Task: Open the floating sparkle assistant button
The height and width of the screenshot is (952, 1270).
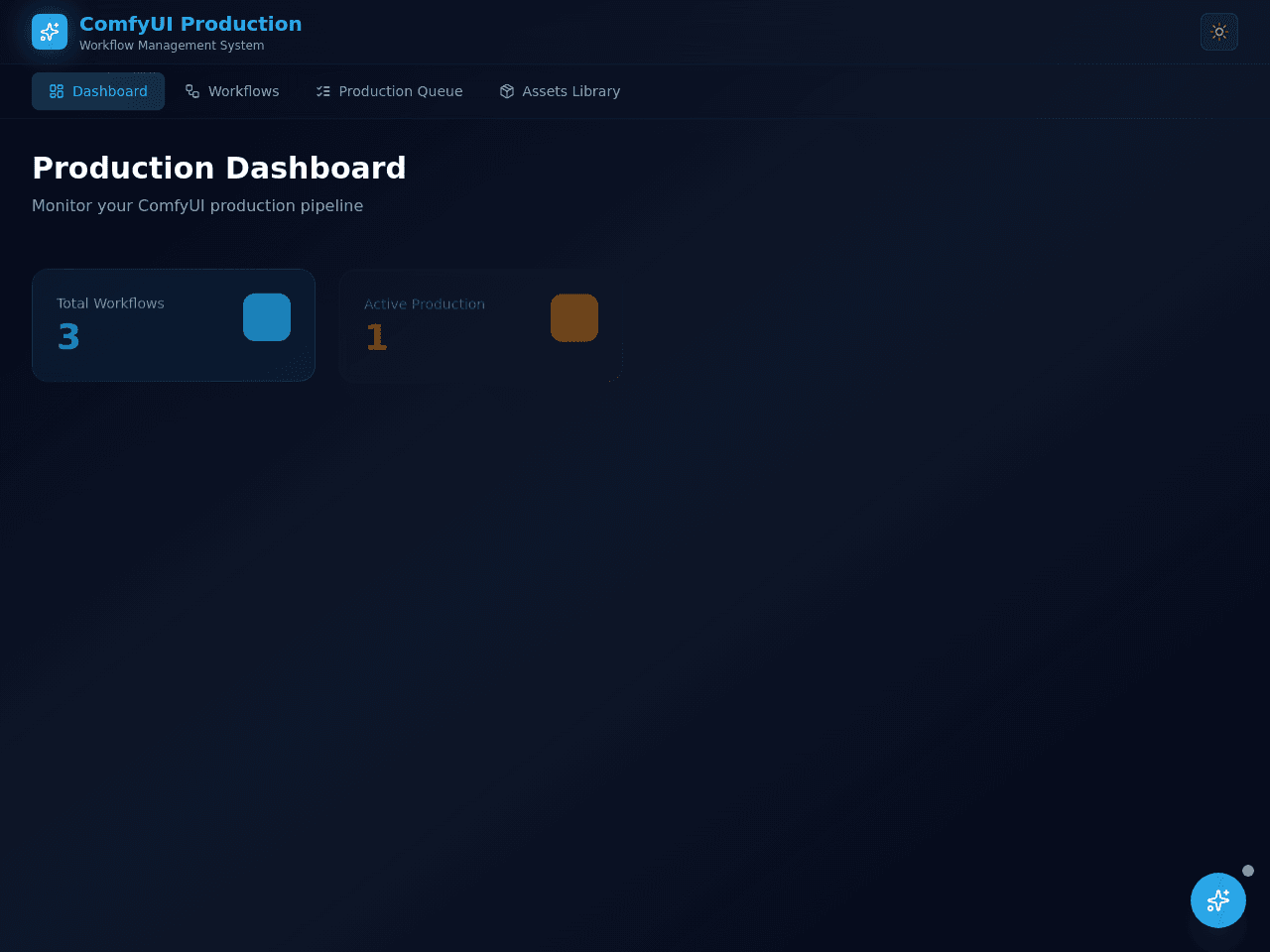Action: click(x=1218, y=900)
